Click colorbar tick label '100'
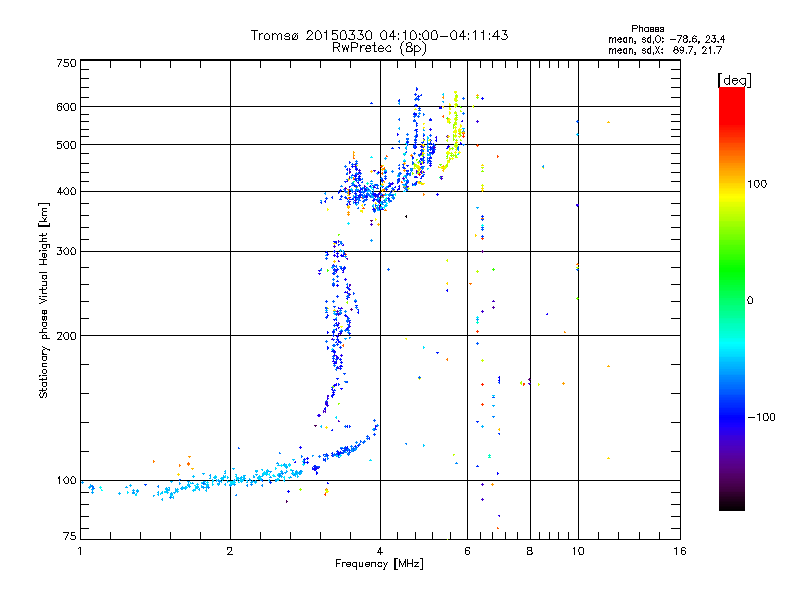 coord(757,184)
